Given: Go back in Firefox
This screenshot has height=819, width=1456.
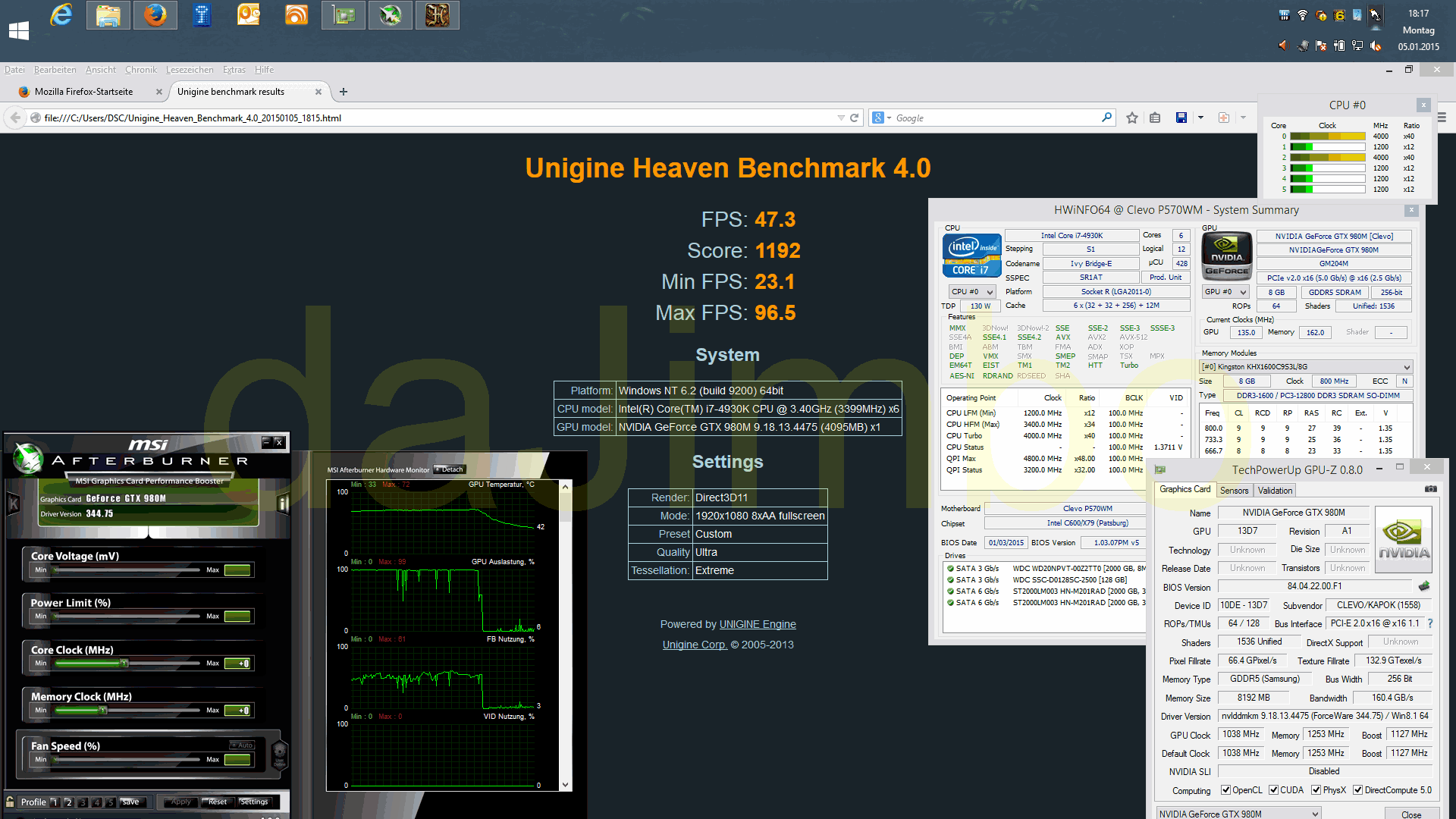Looking at the screenshot, I should (x=15, y=118).
